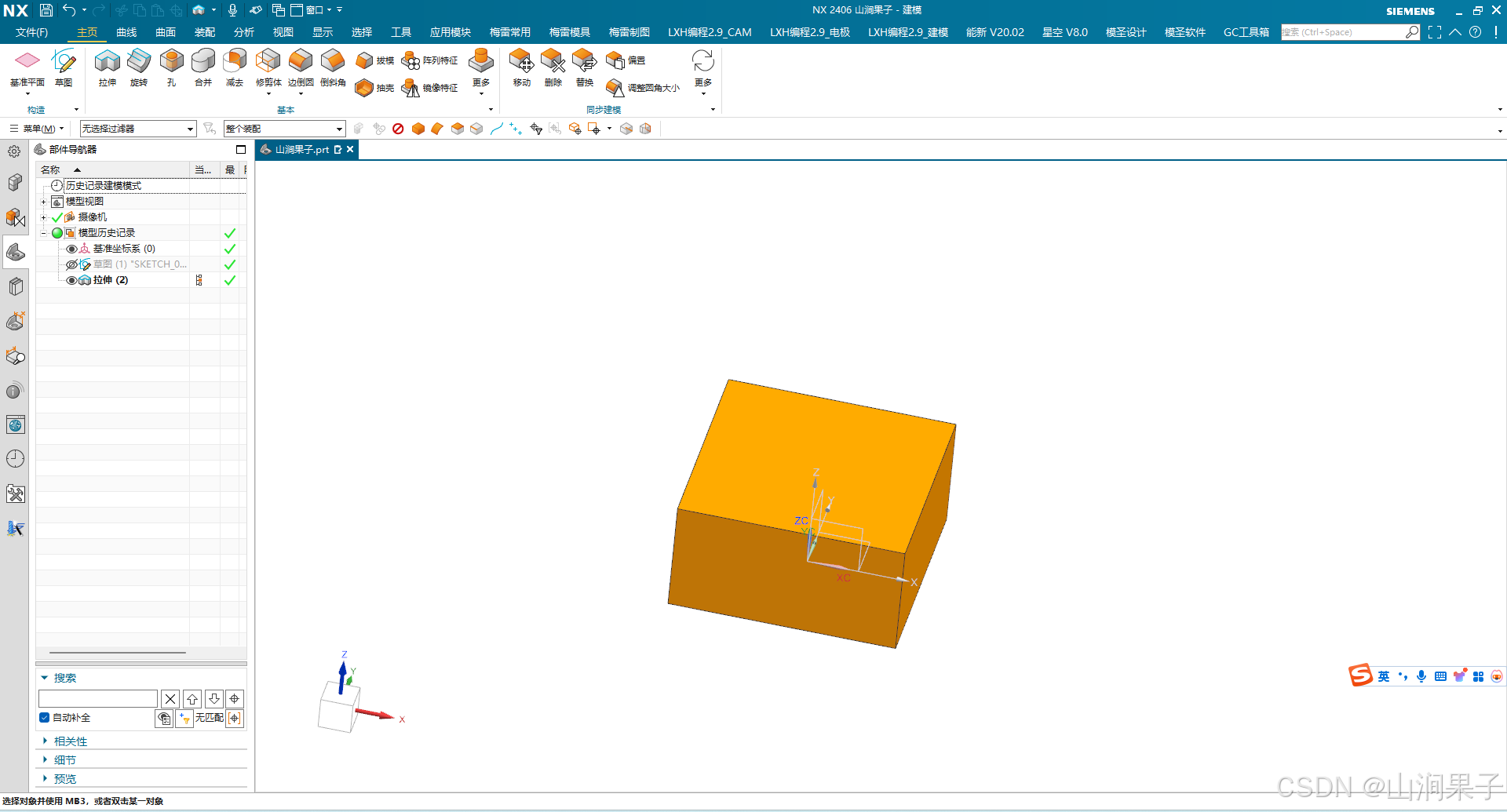Expand the 模型视图 tree node
This screenshot has width=1507, height=812.
pyautogui.click(x=44, y=202)
